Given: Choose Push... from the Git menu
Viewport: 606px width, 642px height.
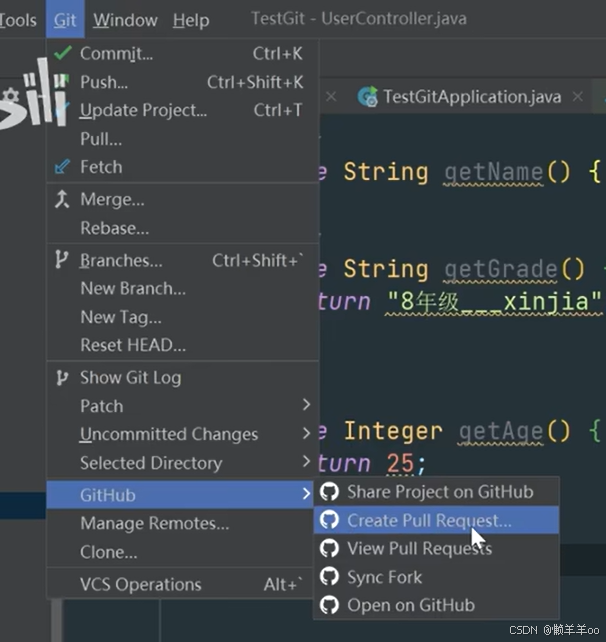Looking at the screenshot, I should [183, 82].
